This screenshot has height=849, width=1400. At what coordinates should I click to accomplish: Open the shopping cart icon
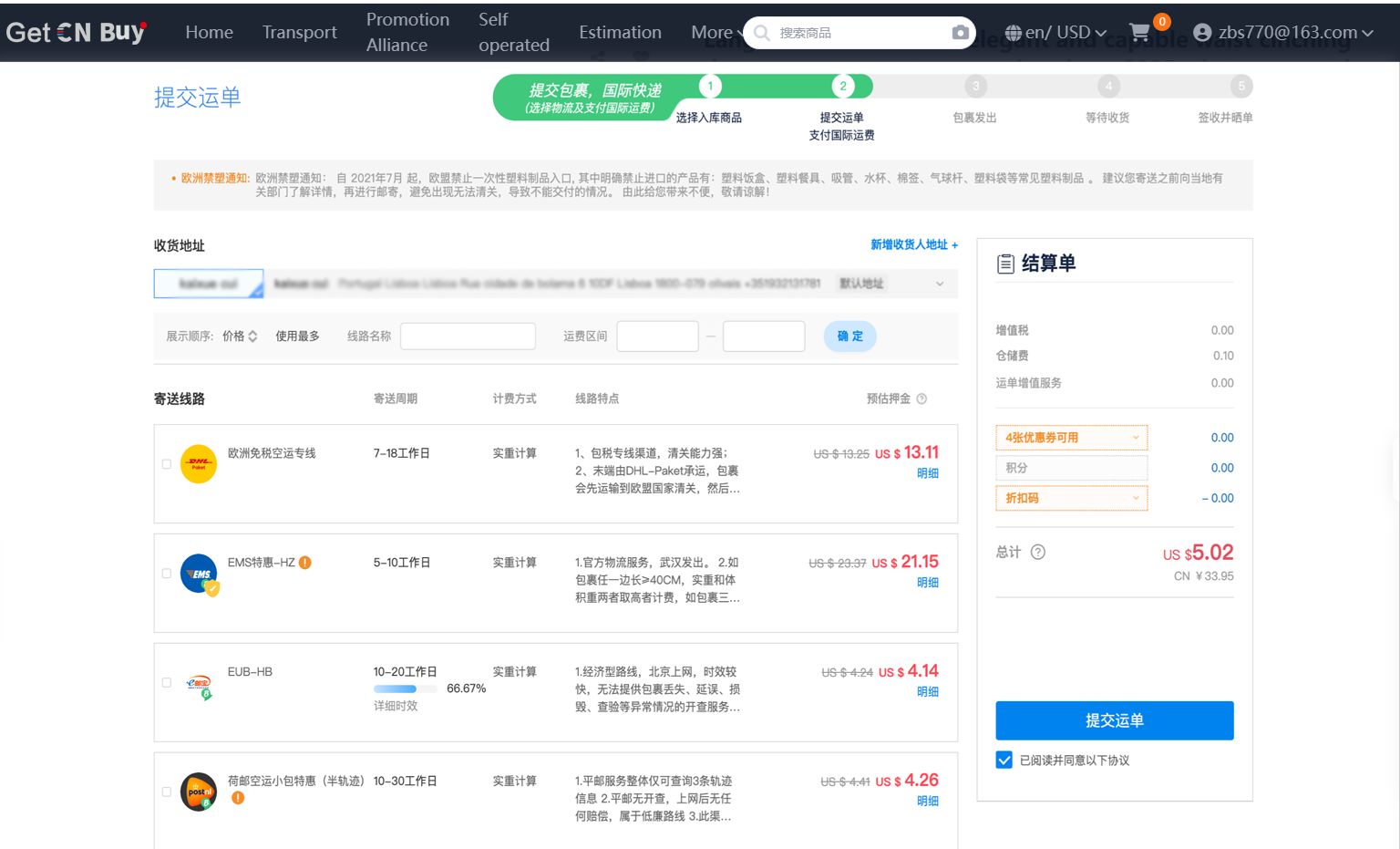click(1139, 33)
